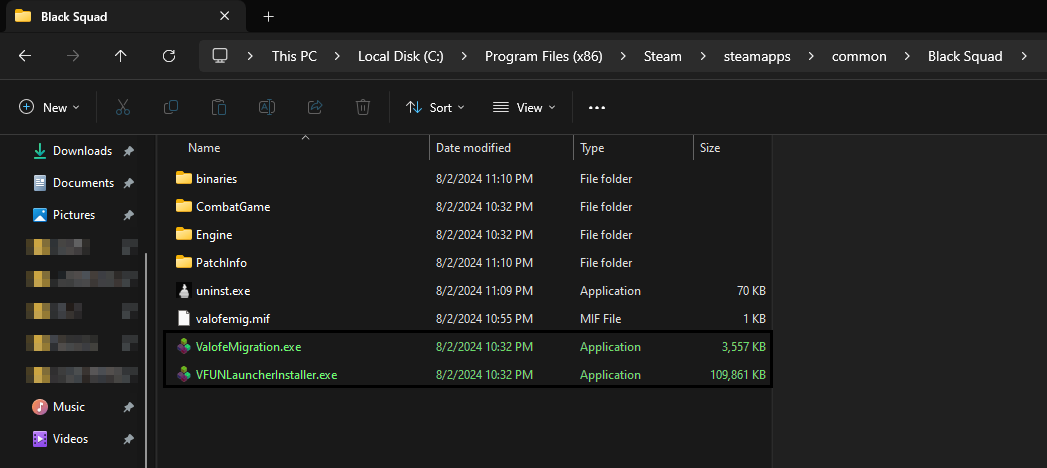The width and height of the screenshot is (1047, 468).
Task: Open the See more ellipsis menu
Action: 597,107
